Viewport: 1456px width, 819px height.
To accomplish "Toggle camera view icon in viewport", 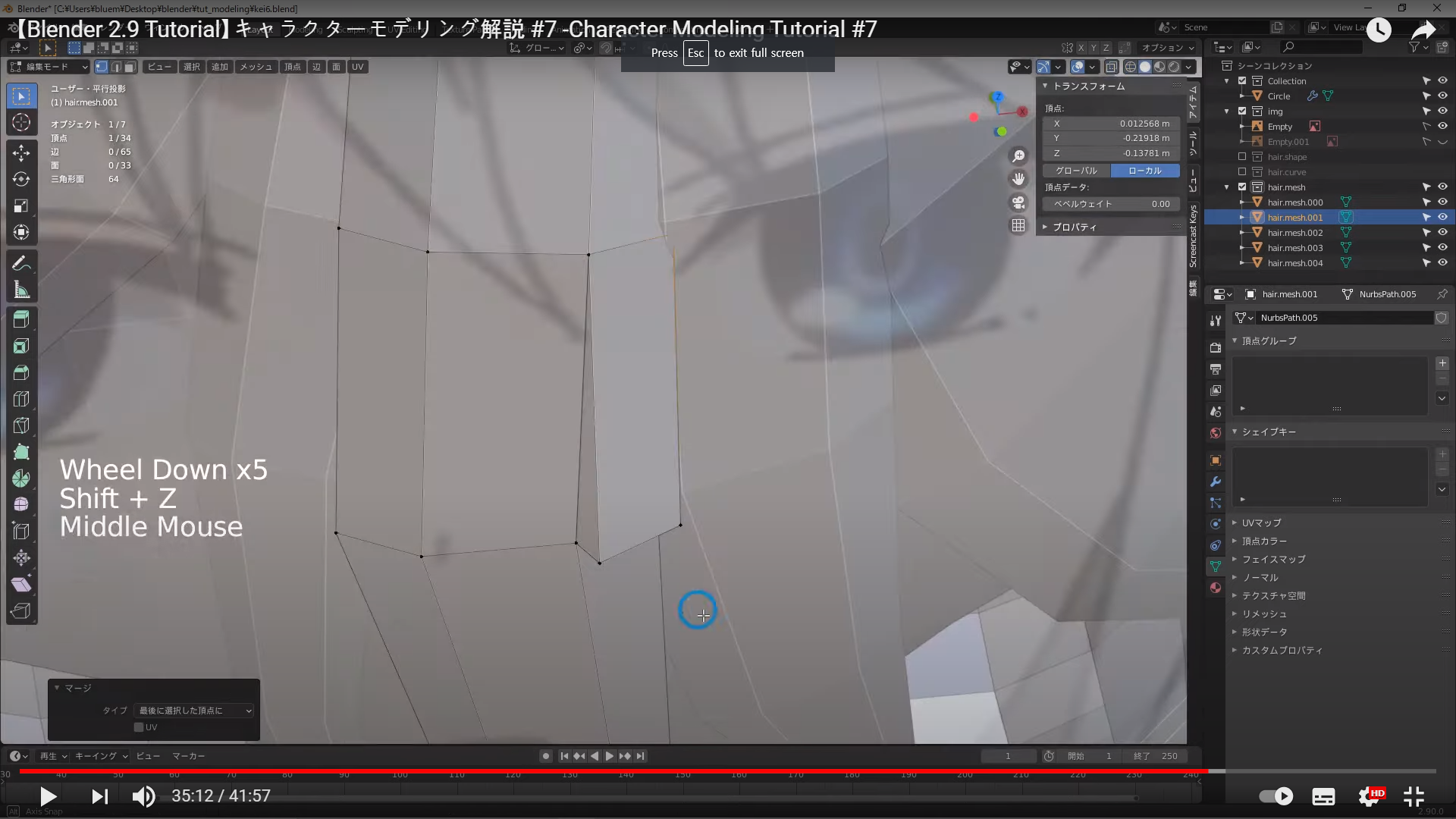I will click(1018, 202).
